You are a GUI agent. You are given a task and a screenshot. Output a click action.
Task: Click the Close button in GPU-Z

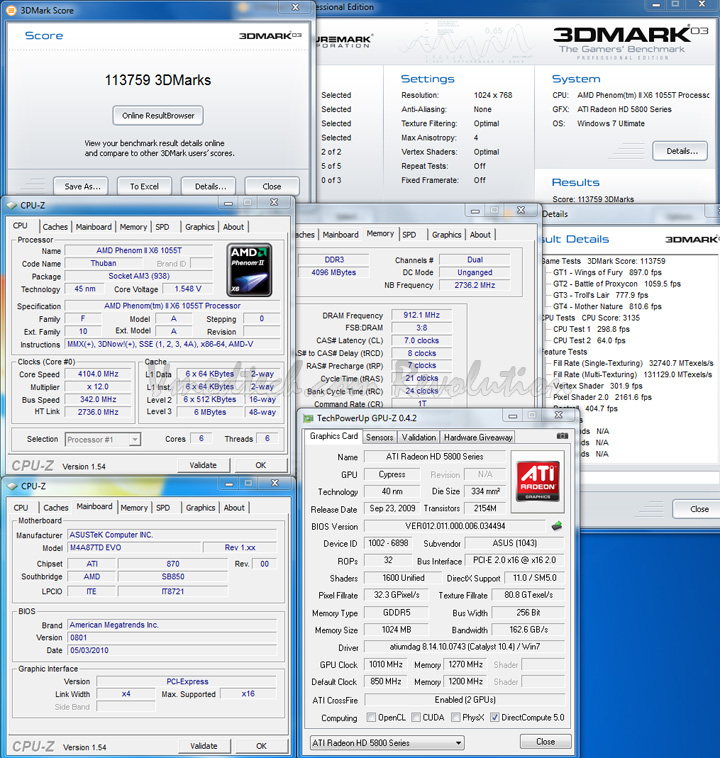click(545, 742)
